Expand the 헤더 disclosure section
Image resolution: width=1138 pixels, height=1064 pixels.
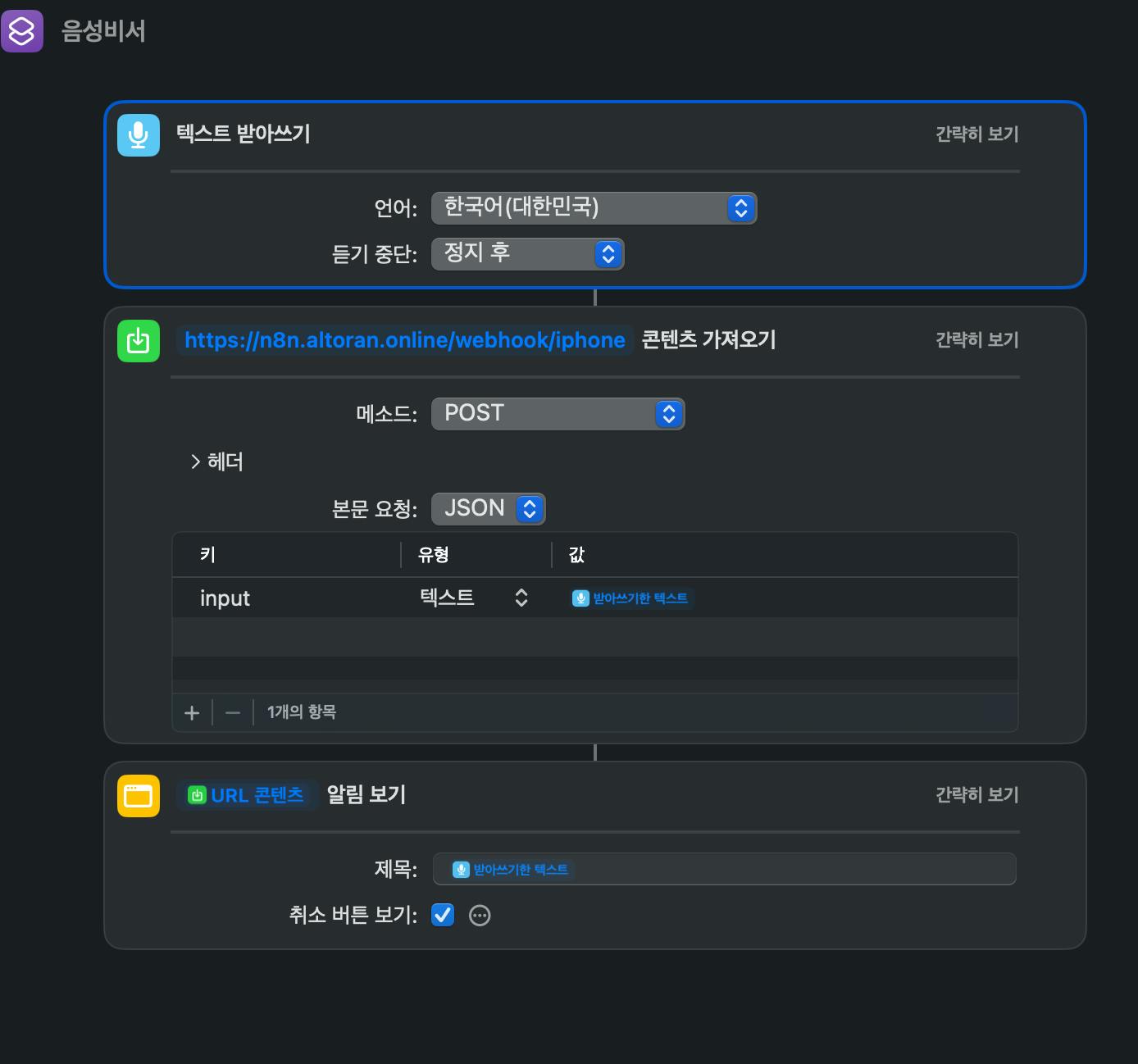coord(216,462)
